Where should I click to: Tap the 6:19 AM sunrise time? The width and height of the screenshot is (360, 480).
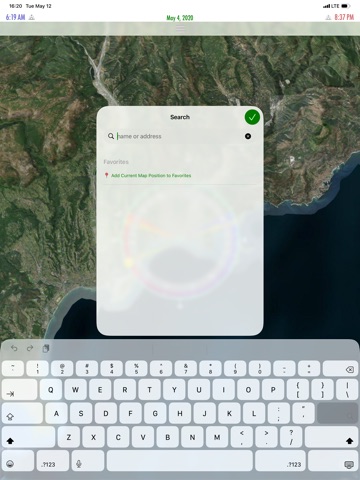pos(15,17)
